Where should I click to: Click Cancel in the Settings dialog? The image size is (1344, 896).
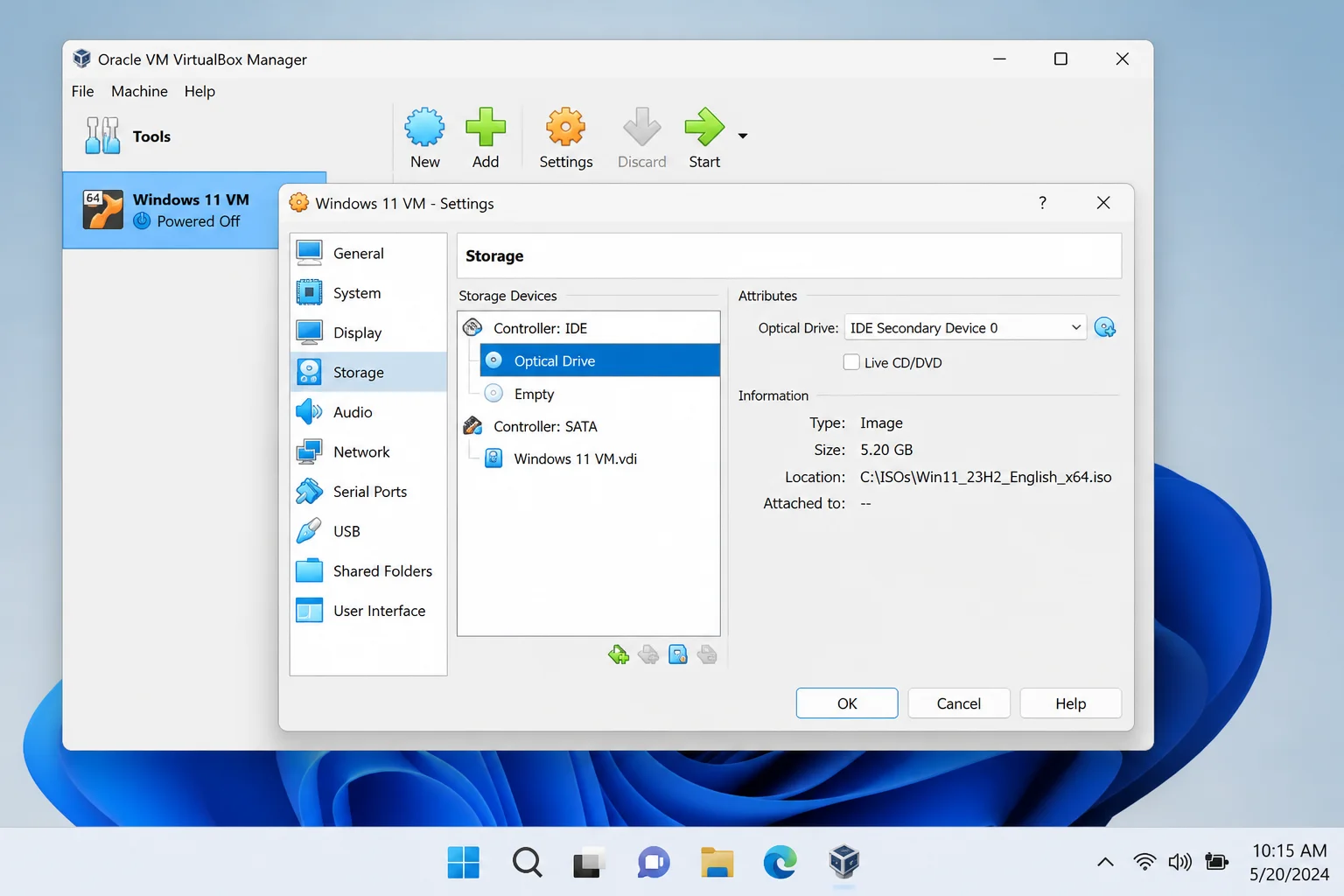point(959,703)
